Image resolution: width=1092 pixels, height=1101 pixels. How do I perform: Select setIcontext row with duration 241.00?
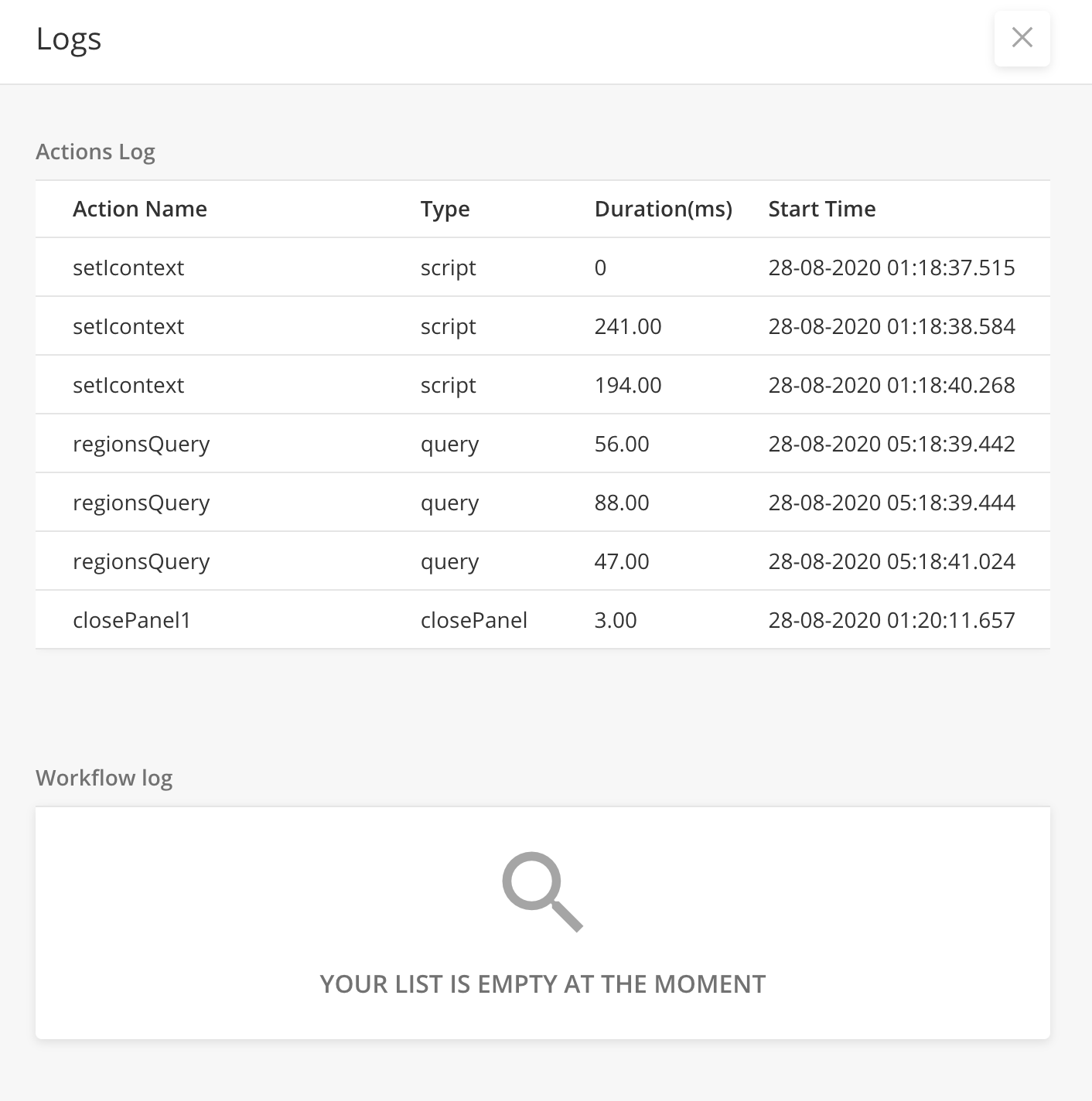coord(542,326)
